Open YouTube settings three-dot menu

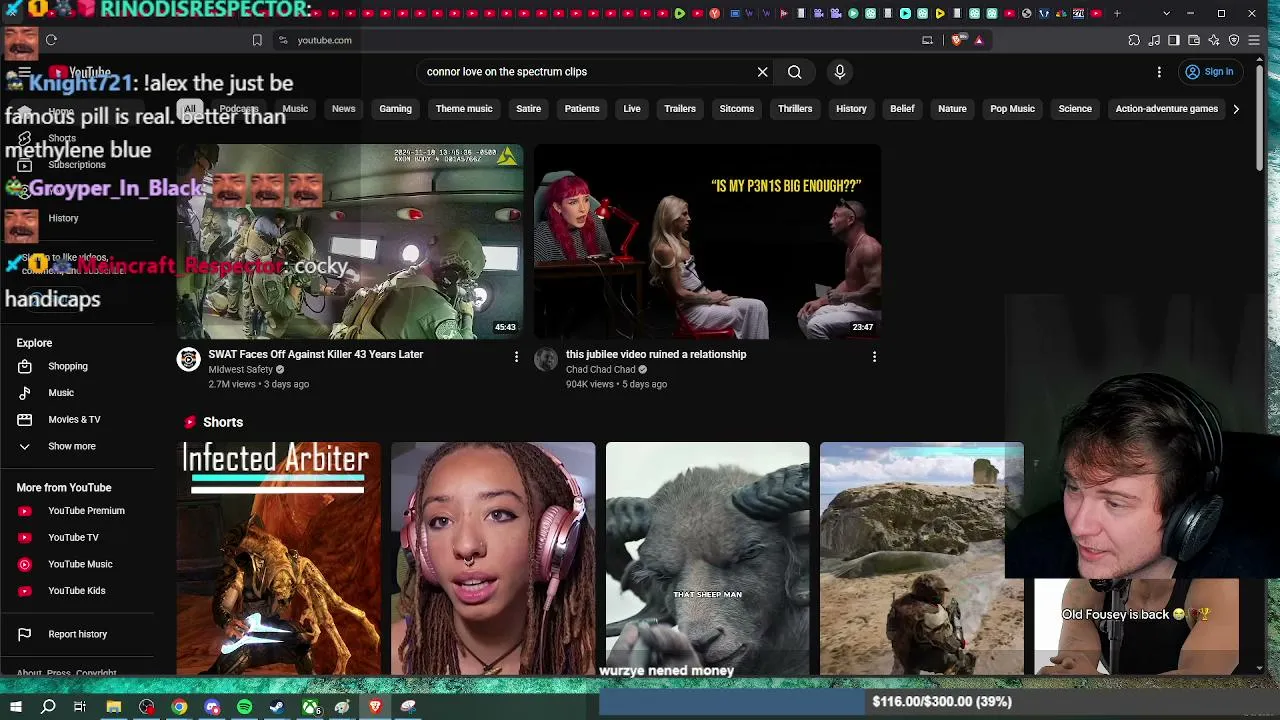pos(1159,72)
